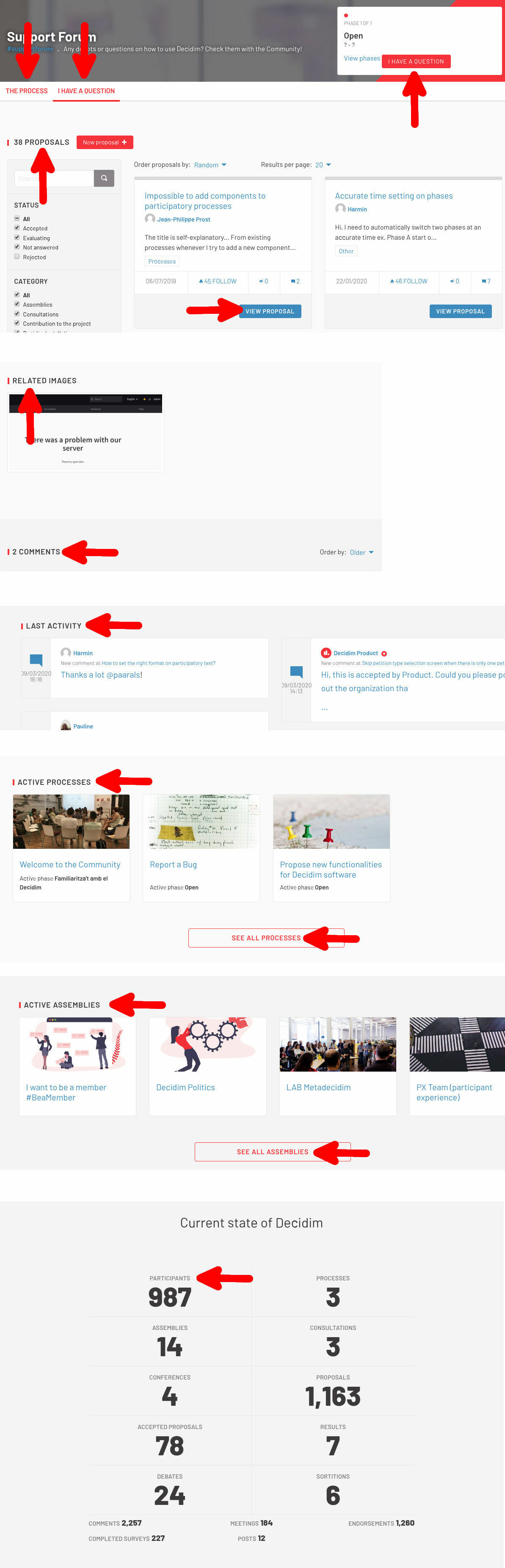The height and width of the screenshot is (1568, 505).
Task: Toggle the Not answered status checkbox
Action: (x=17, y=247)
